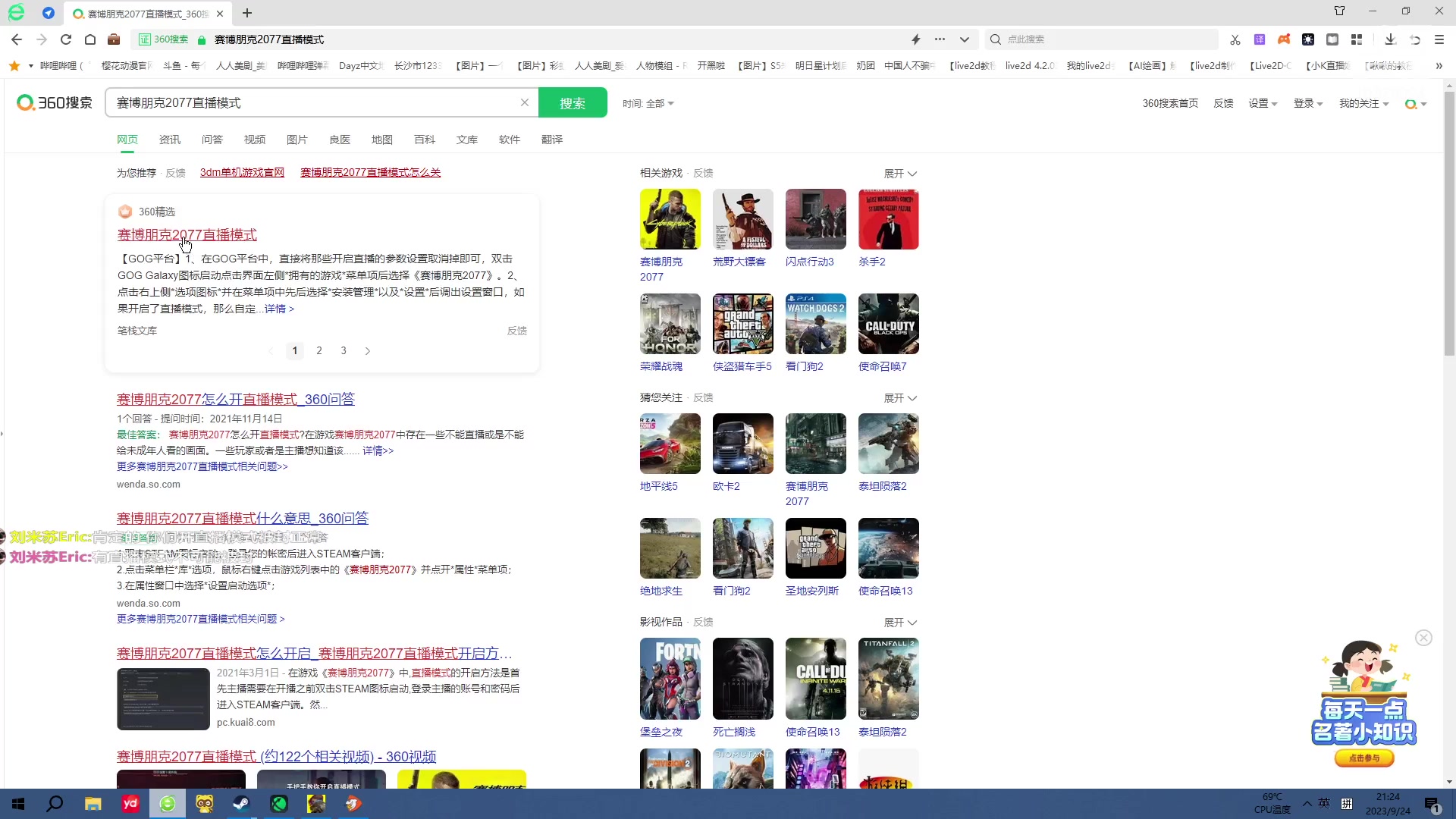Image resolution: width=1456 pixels, height=819 pixels.
Task: Open the notification center icon
Action: pyautogui.click(x=1432, y=805)
